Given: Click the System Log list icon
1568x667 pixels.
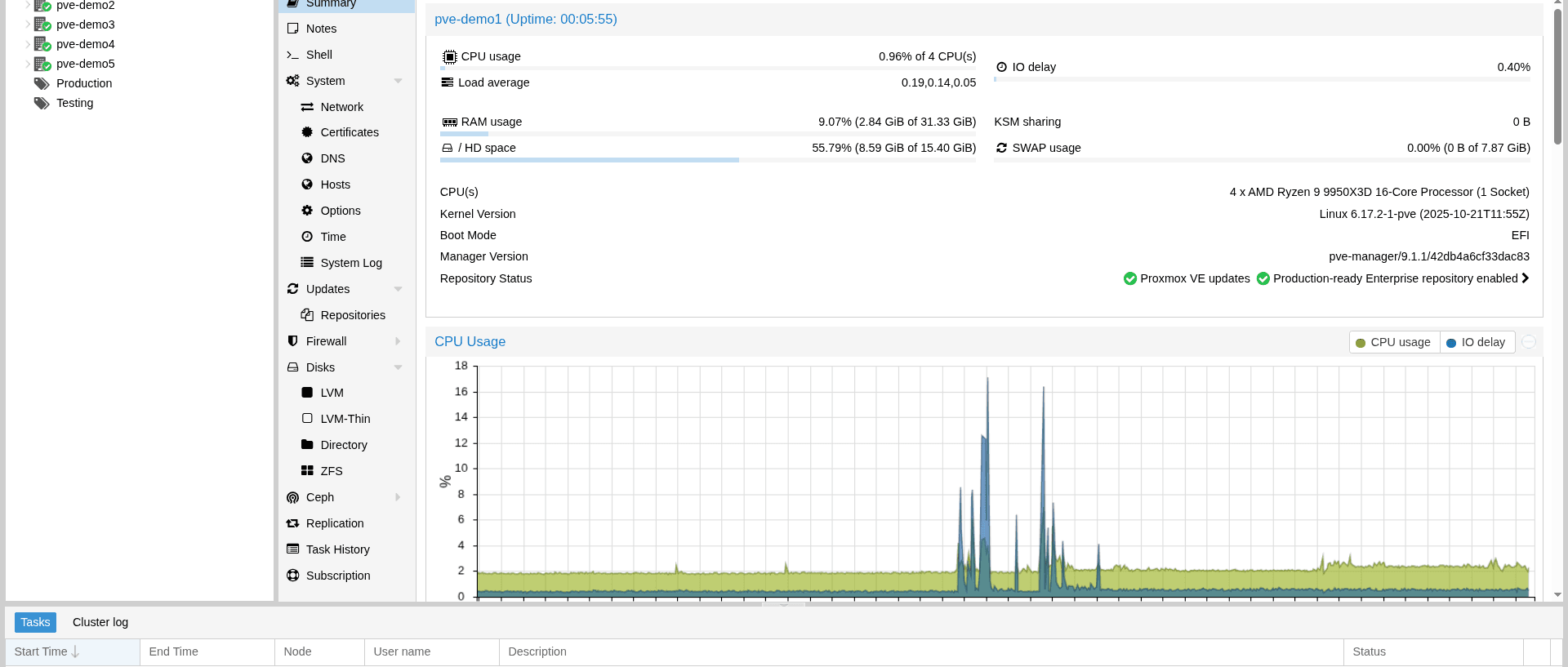Looking at the screenshot, I should click(x=307, y=263).
